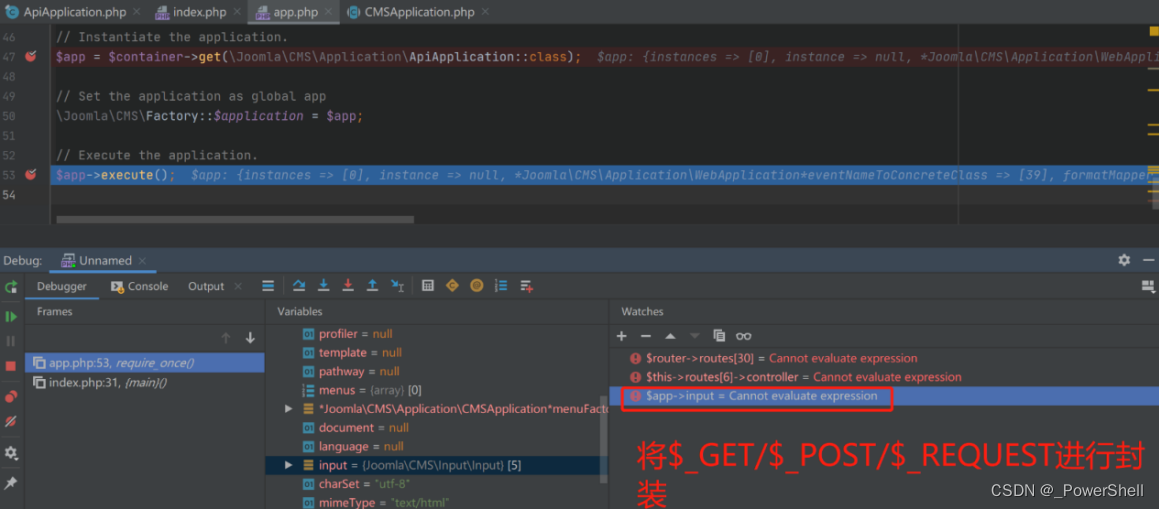Toggle breakpoint on line 47
Image resolution: width=1159 pixels, height=509 pixels.
(x=30, y=57)
